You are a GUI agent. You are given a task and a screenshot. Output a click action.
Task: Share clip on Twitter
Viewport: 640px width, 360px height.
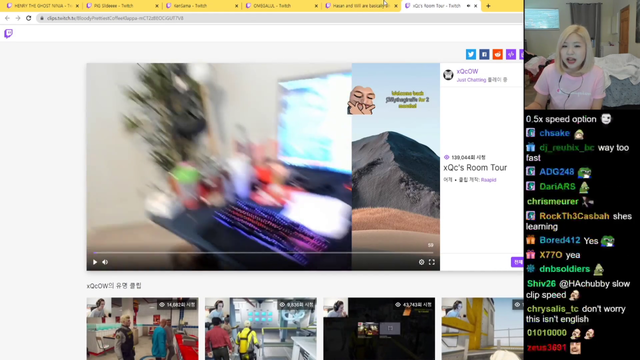click(471, 54)
